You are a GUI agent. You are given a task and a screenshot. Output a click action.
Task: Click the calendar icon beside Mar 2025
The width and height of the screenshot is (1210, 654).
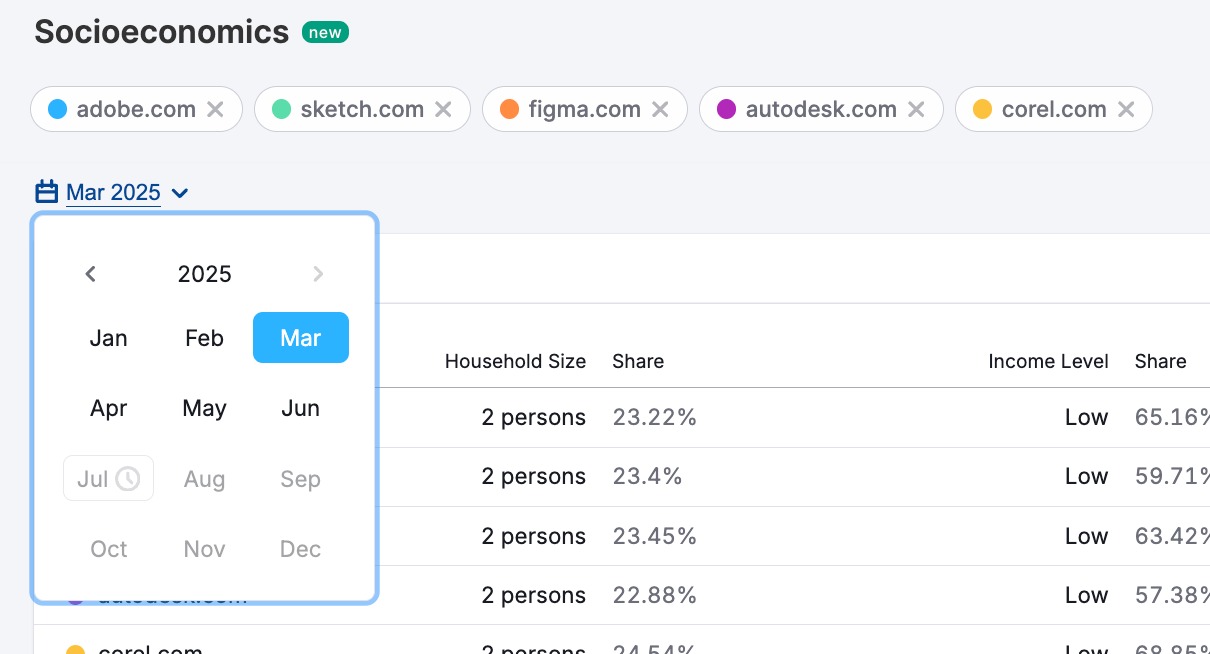click(47, 192)
